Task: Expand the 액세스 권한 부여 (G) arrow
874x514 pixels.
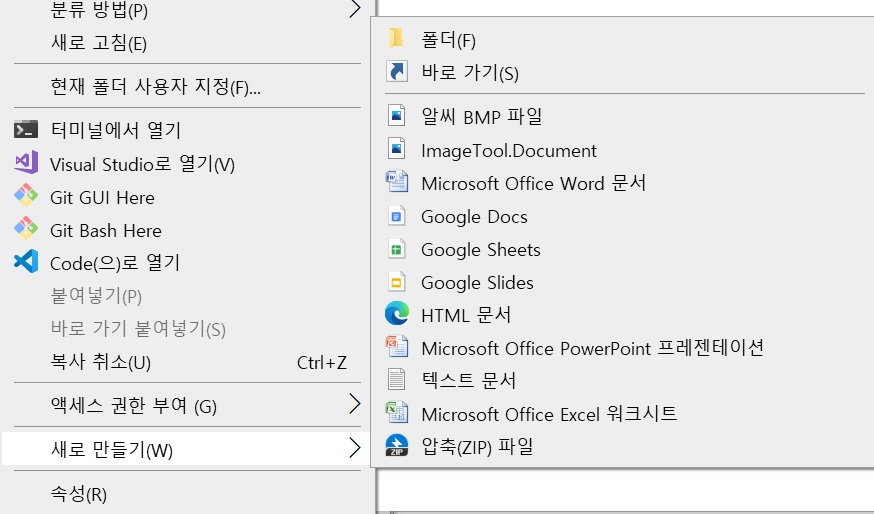Action: pos(355,404)
